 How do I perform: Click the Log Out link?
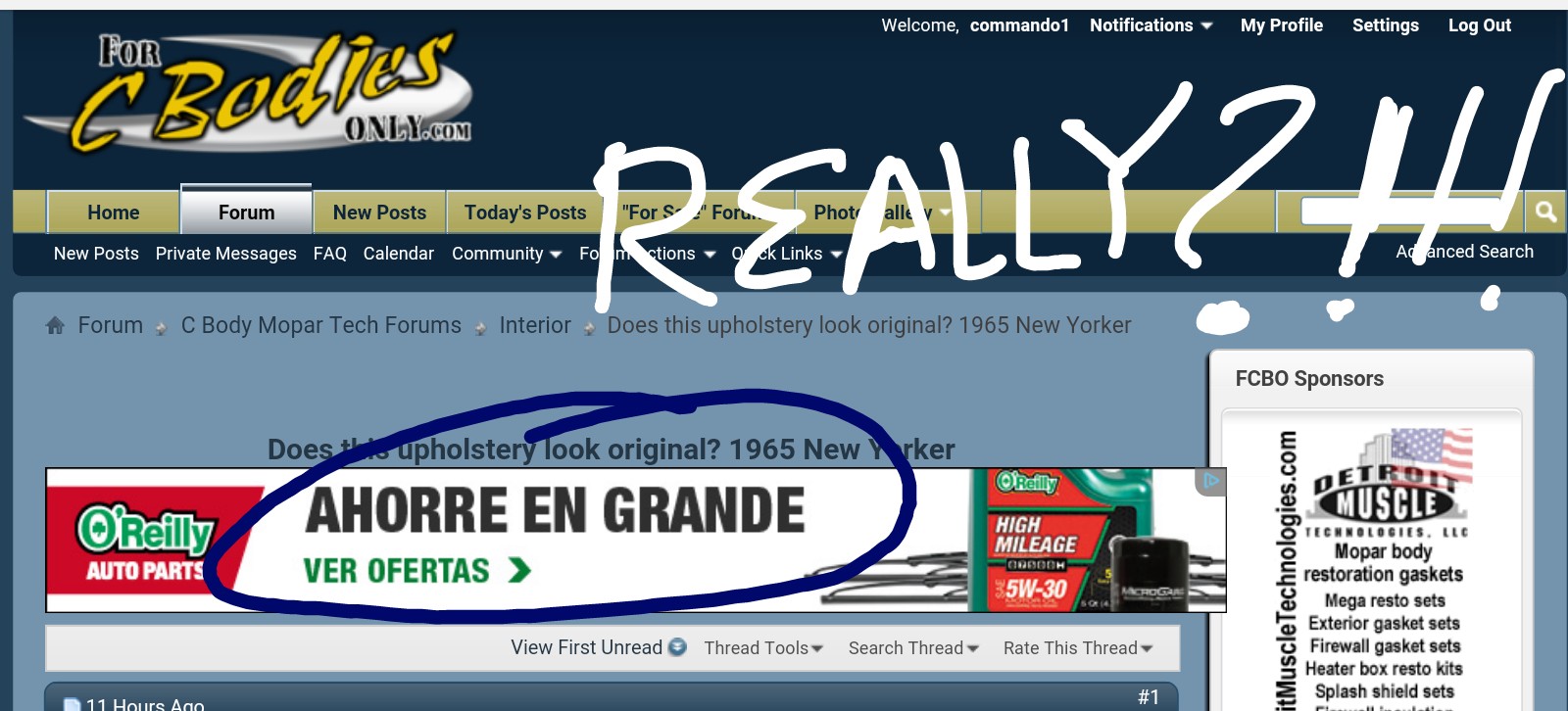[1479, 25]
